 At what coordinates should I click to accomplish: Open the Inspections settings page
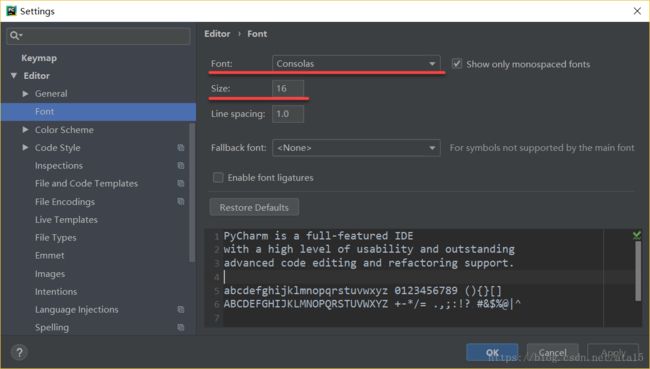(59, 165)
